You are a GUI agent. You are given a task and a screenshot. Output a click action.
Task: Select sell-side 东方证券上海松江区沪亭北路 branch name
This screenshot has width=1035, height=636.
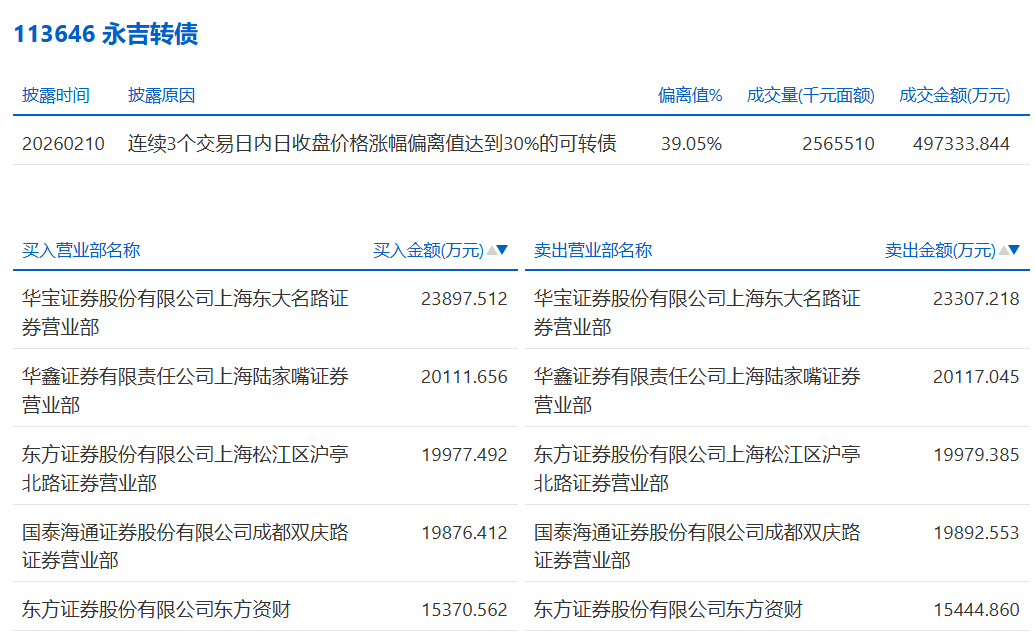click(x=697, y=468)
